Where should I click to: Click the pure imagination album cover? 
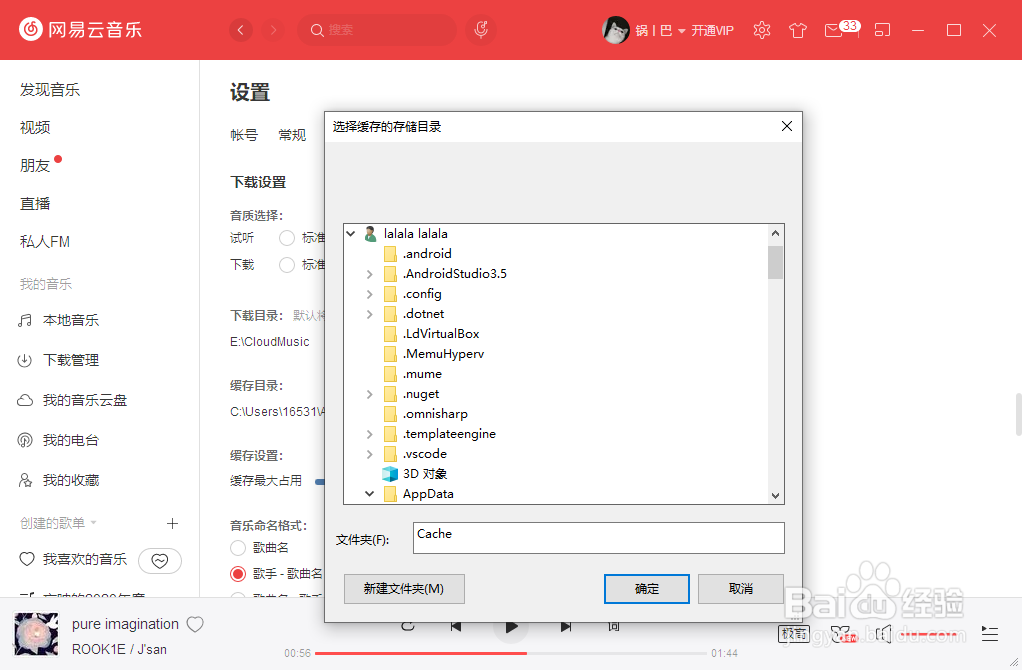click(36, 634)
